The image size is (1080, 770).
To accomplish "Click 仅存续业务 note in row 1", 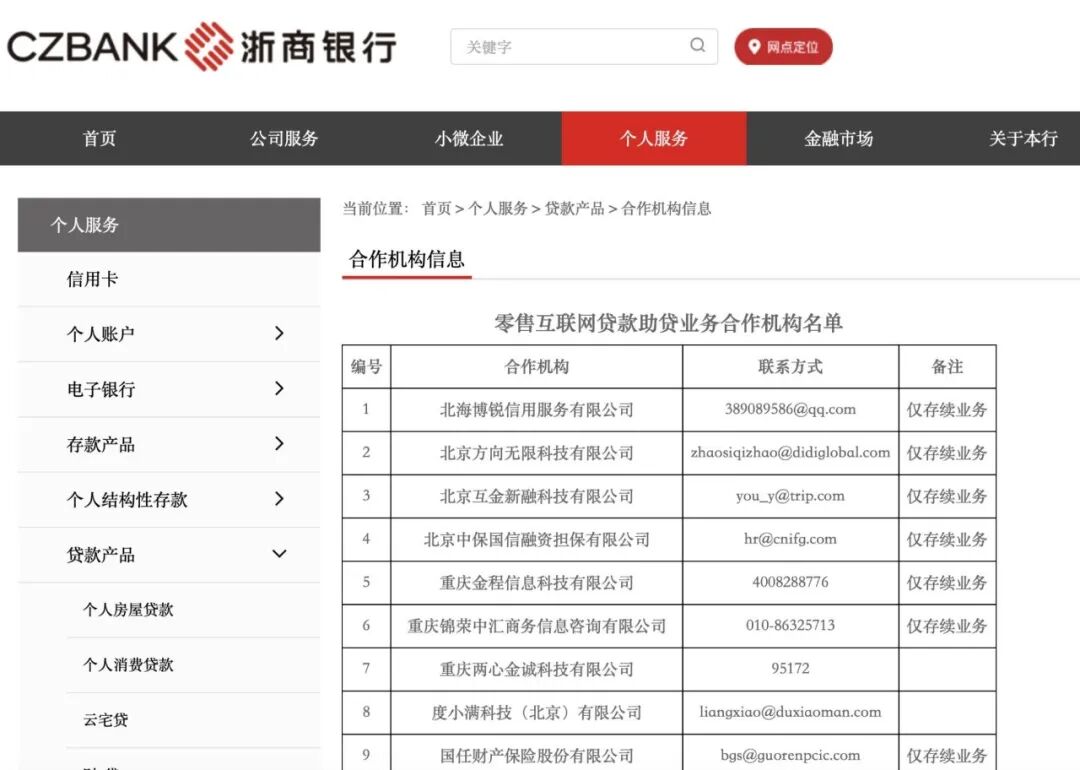I will pos(947,410).
